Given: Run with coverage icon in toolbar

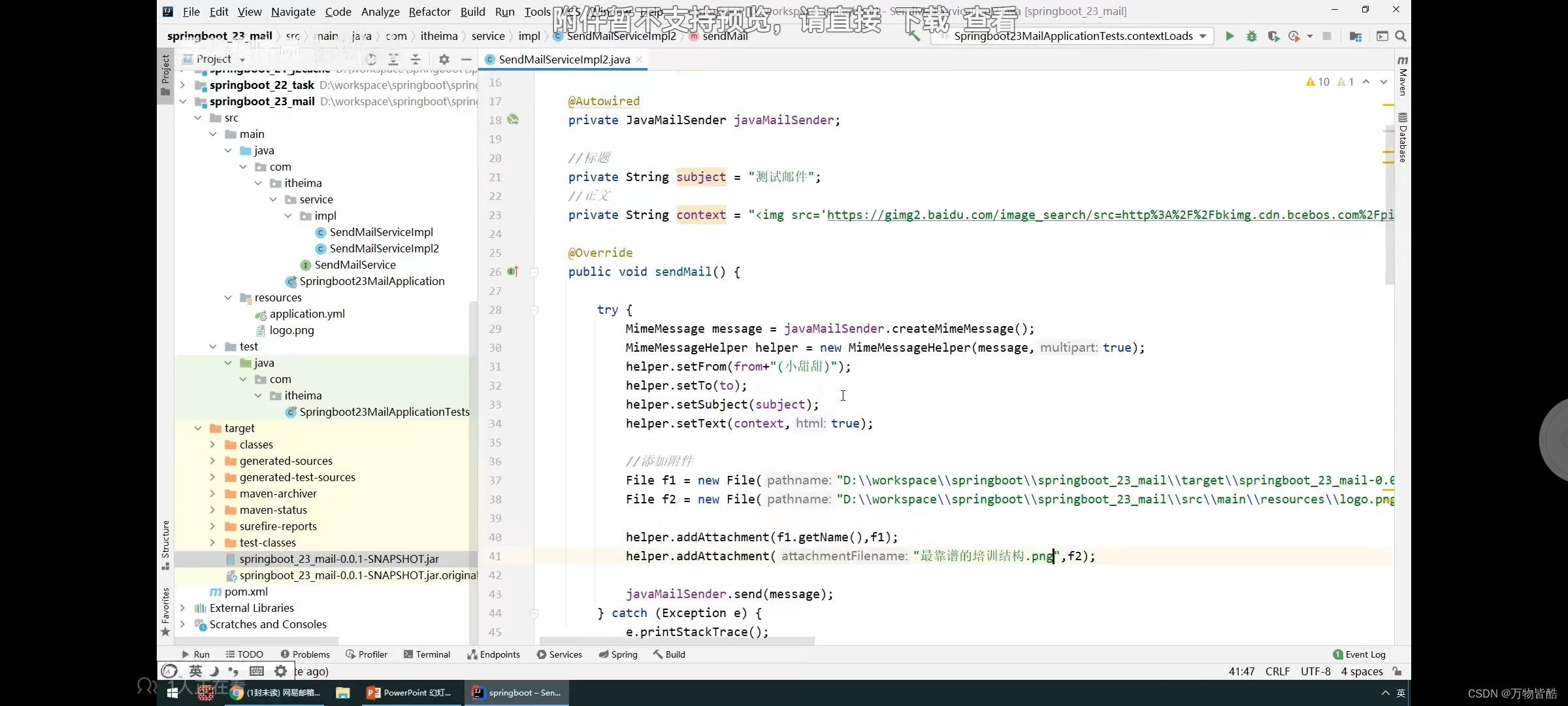Looking at the screenshot, I should tap(1273, 36).
